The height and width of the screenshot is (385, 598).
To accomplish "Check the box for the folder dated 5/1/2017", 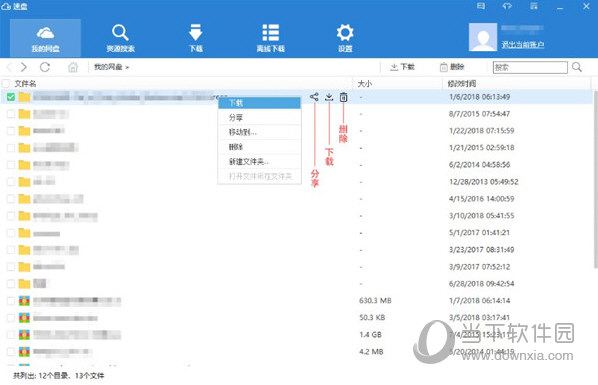I will pyautogui.click(x=11, y=233).
